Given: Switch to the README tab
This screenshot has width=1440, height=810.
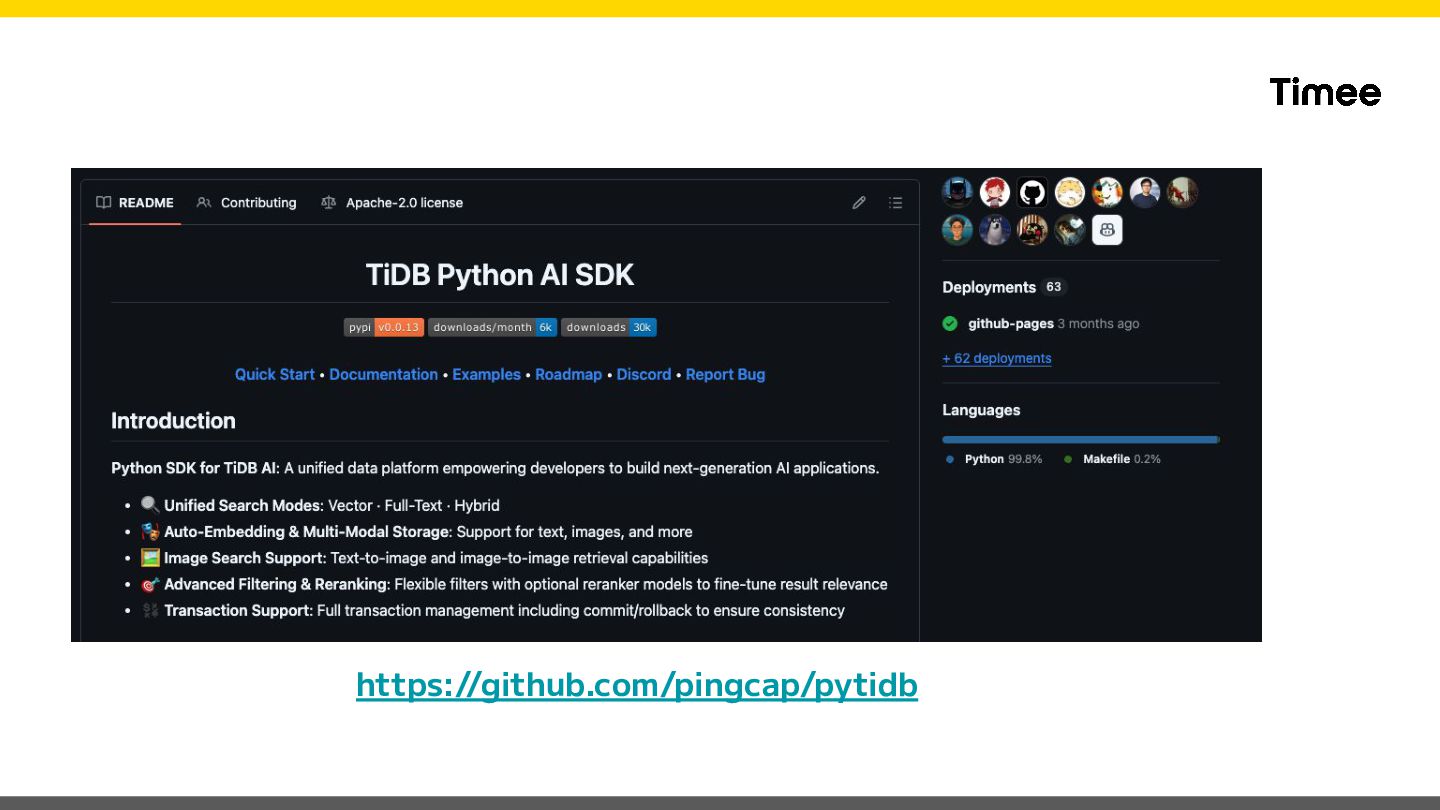Looking at the screenshot, I should [135, 202].
